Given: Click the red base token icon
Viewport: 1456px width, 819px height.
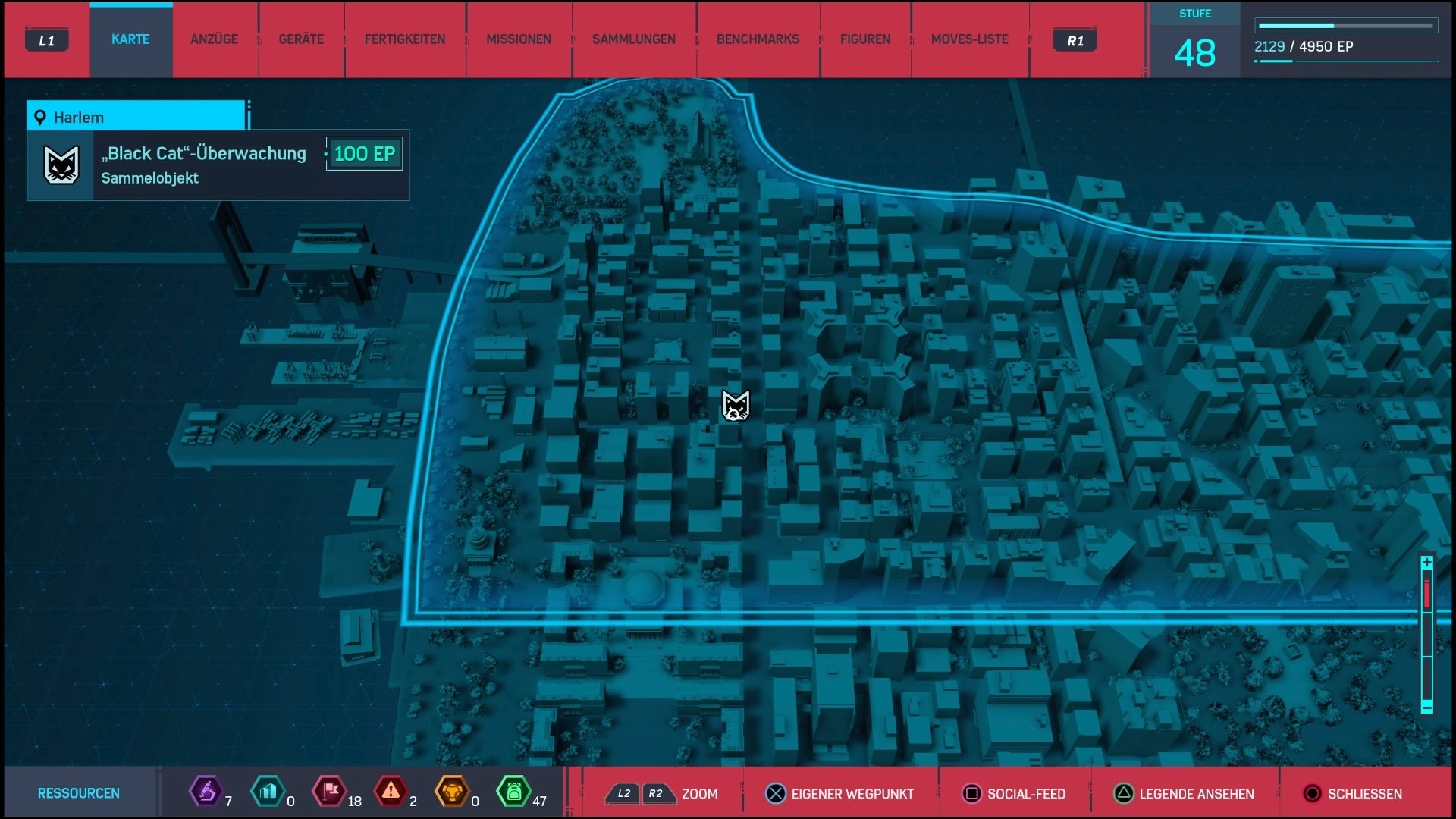Looking at the screenshot, I should (x=330, y=792).
